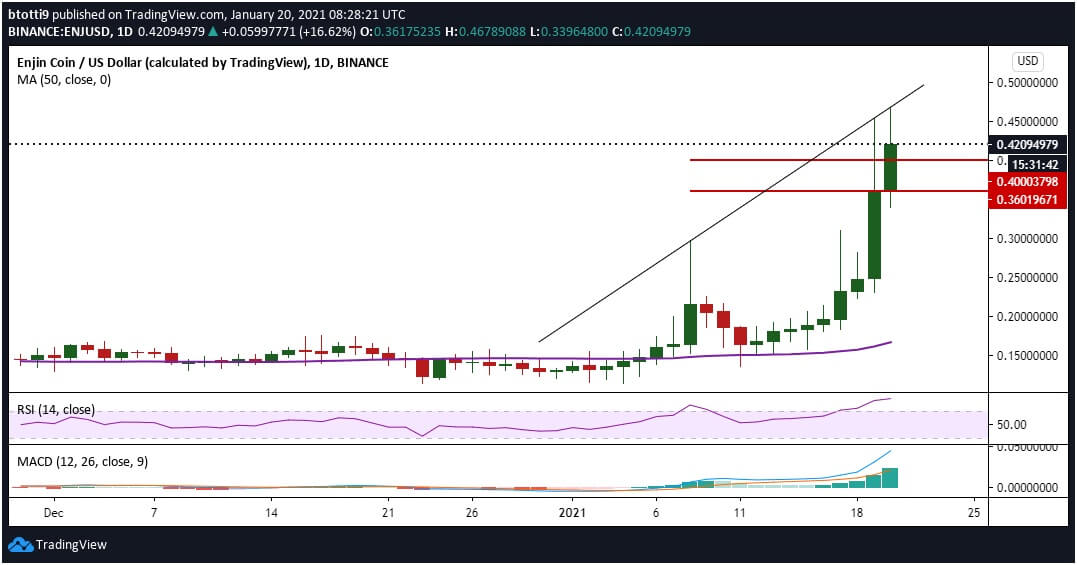This screenshot has height=565, width=1077.
Task: Click the 0.45000000 price axis label
Action: pos(1027,122)
